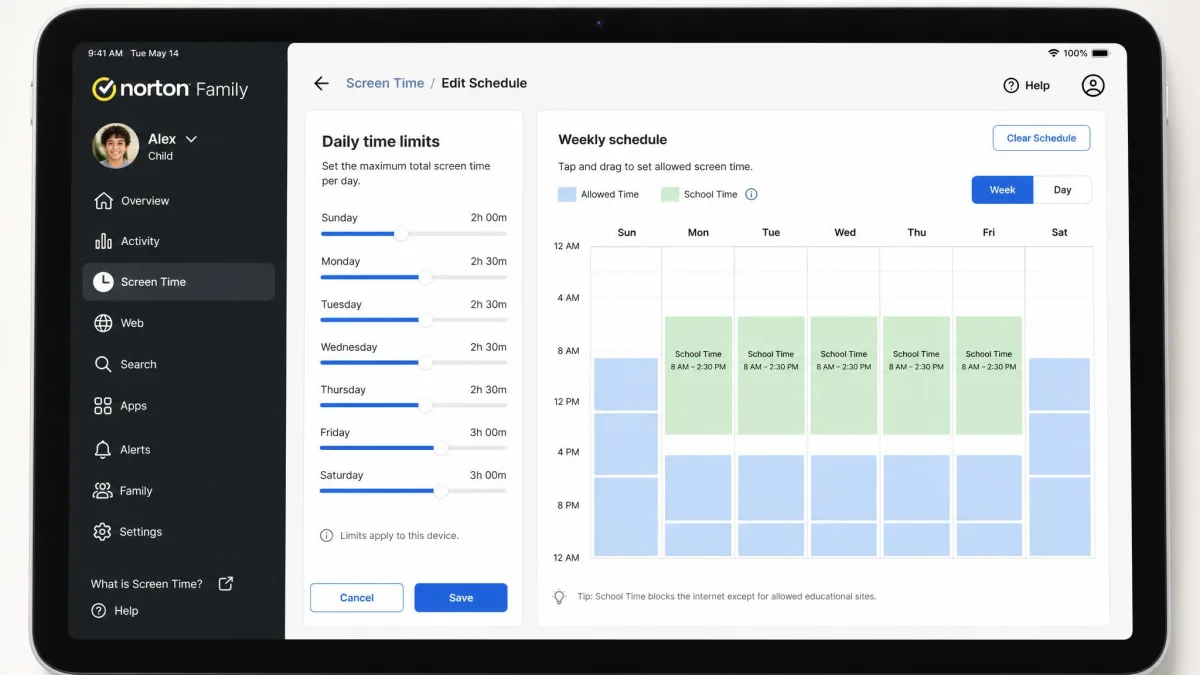Click the sidebar Help question mark icon

(x=98, y=610)
